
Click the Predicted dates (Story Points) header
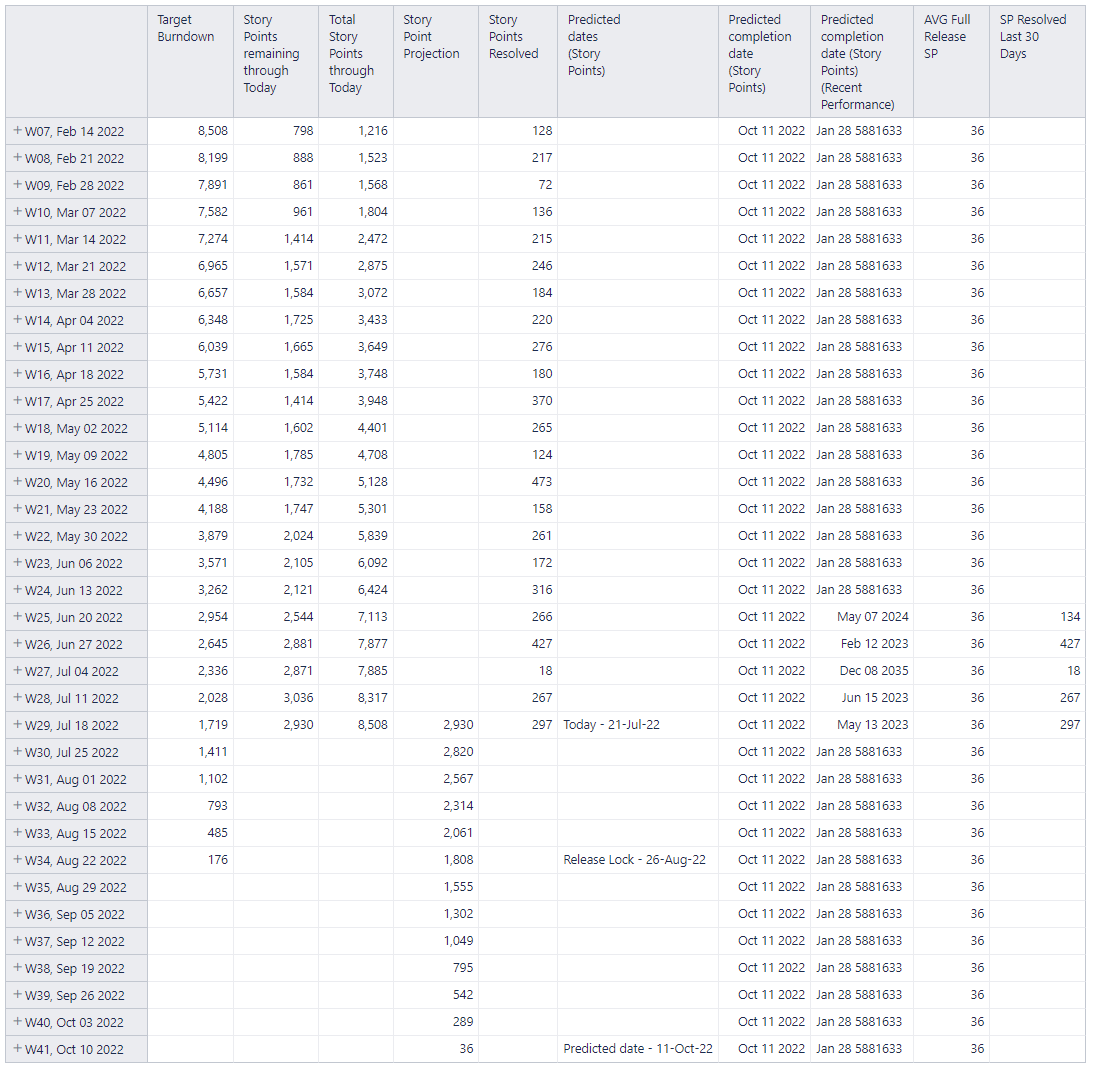coord(637,62)
